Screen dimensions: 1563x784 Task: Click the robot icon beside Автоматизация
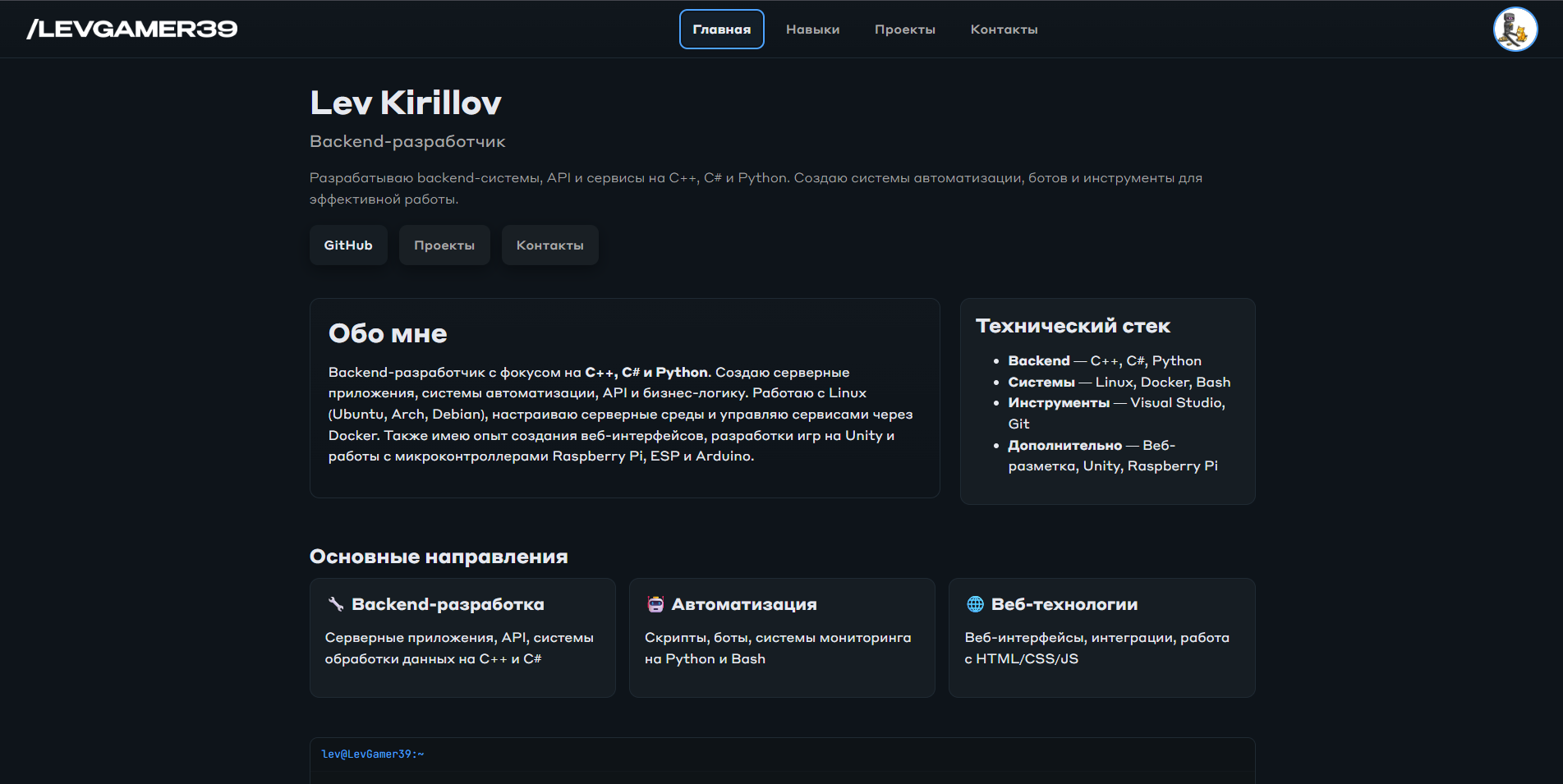pyautogui.click(x=655, y=604)
